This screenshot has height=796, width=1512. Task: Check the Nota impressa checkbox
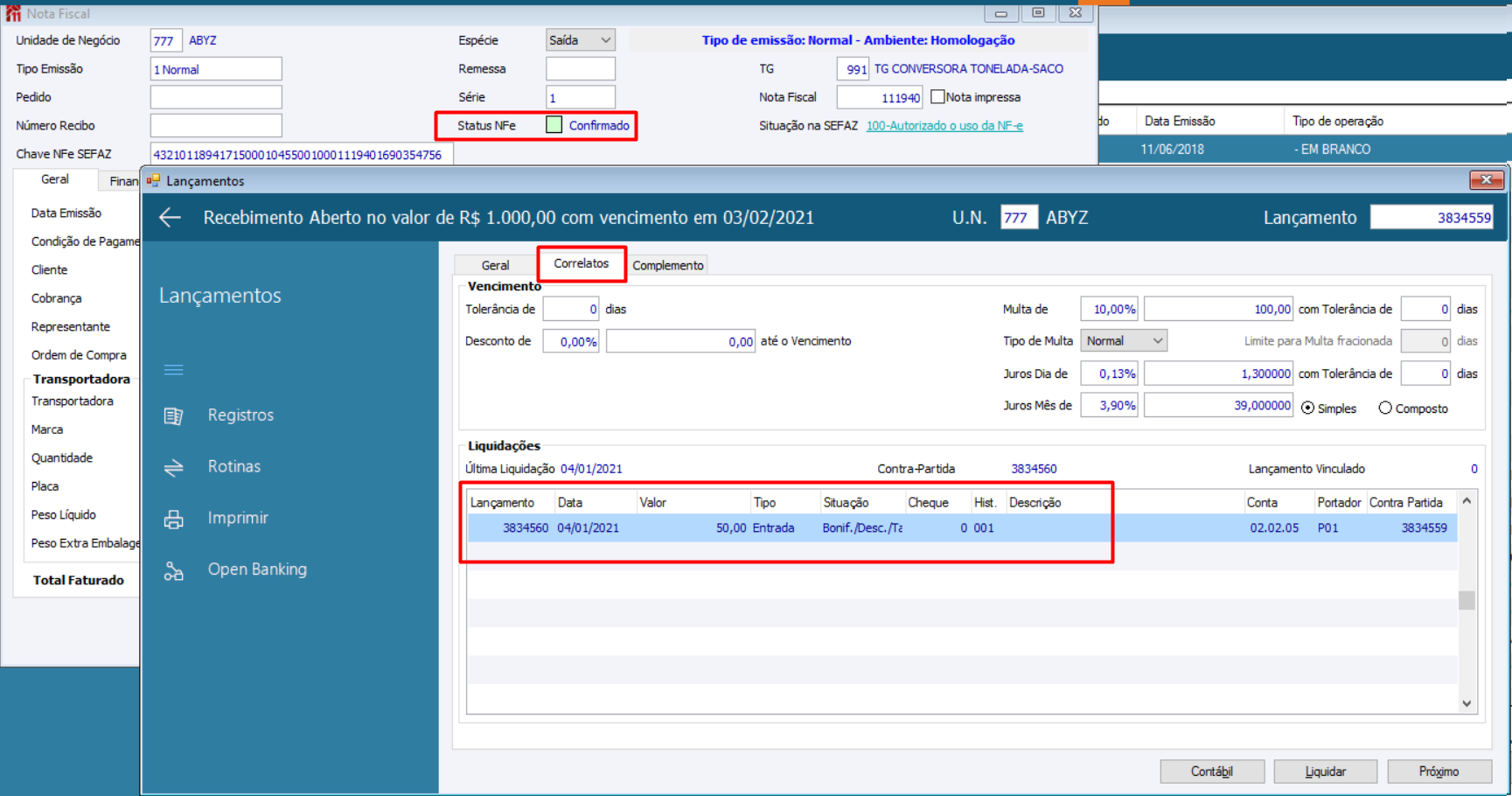pyautogui.click(x=937, y=97)
